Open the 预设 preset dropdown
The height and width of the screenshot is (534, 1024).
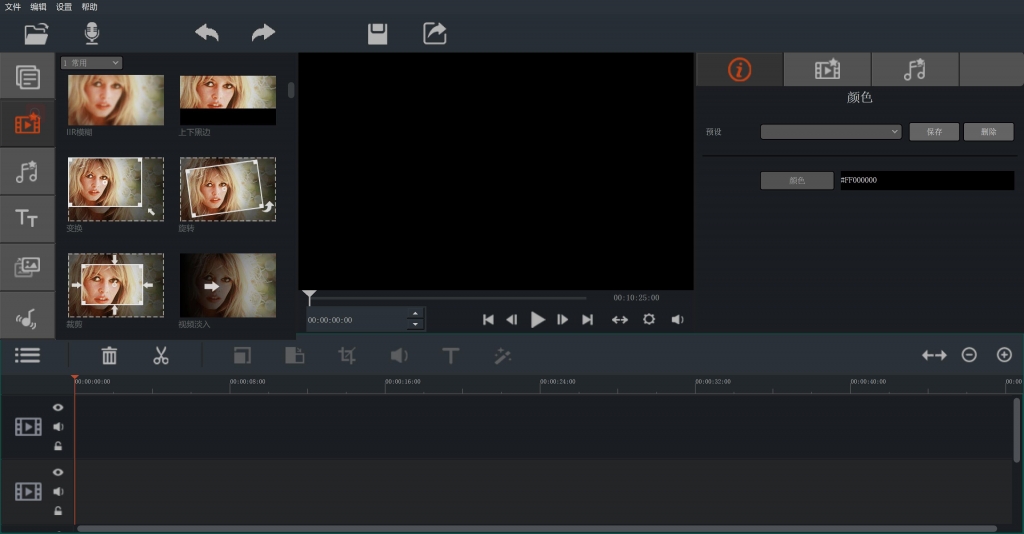(831, 131)
